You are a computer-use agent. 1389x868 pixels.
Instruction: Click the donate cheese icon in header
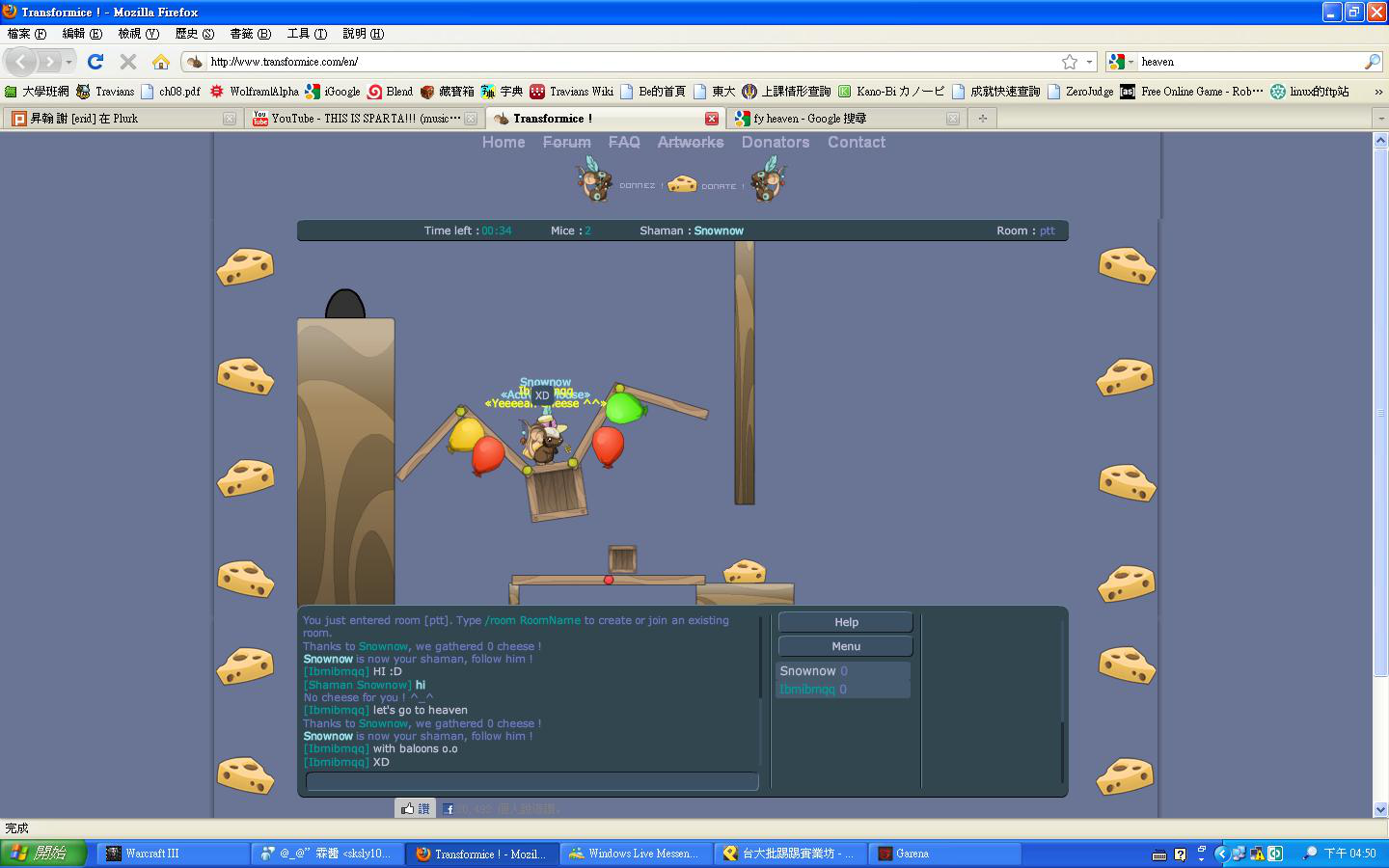(682, 183)
